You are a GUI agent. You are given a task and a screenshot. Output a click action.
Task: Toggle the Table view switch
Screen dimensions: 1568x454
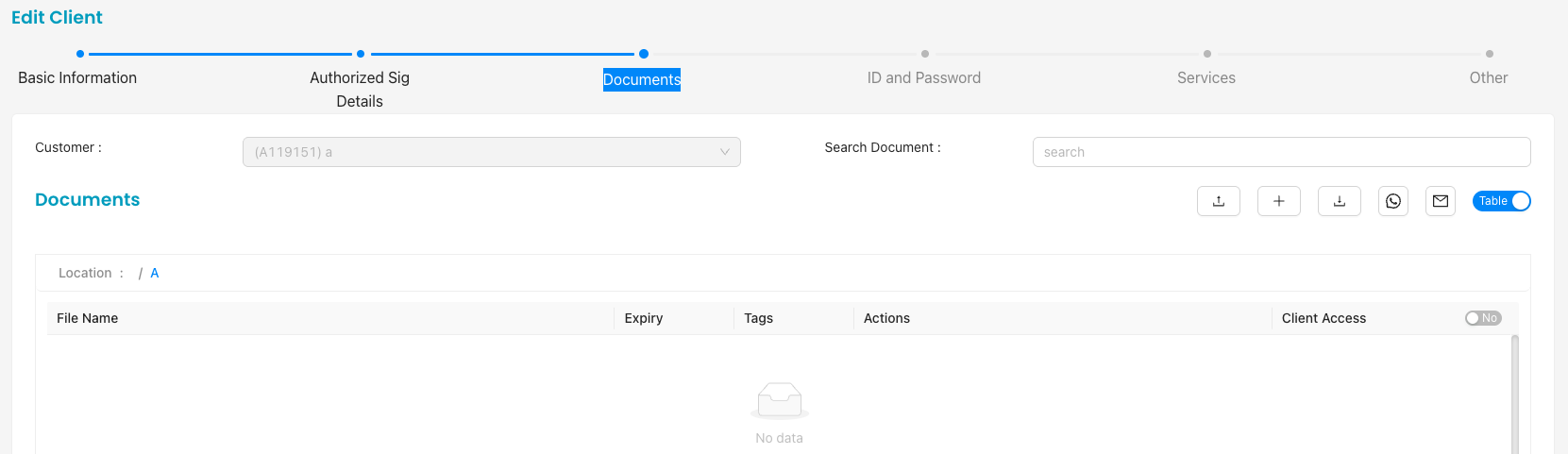[x=1501, y=201]
